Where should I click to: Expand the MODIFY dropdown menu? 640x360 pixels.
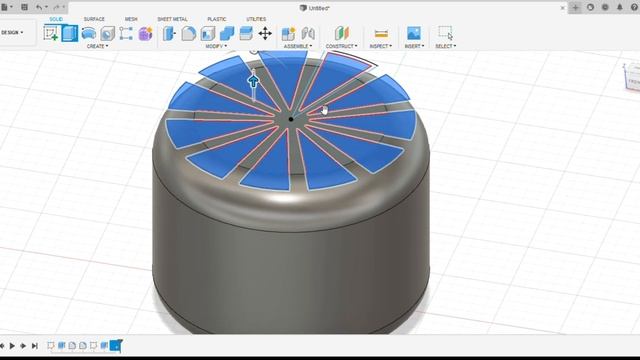[x=216, y=46]
